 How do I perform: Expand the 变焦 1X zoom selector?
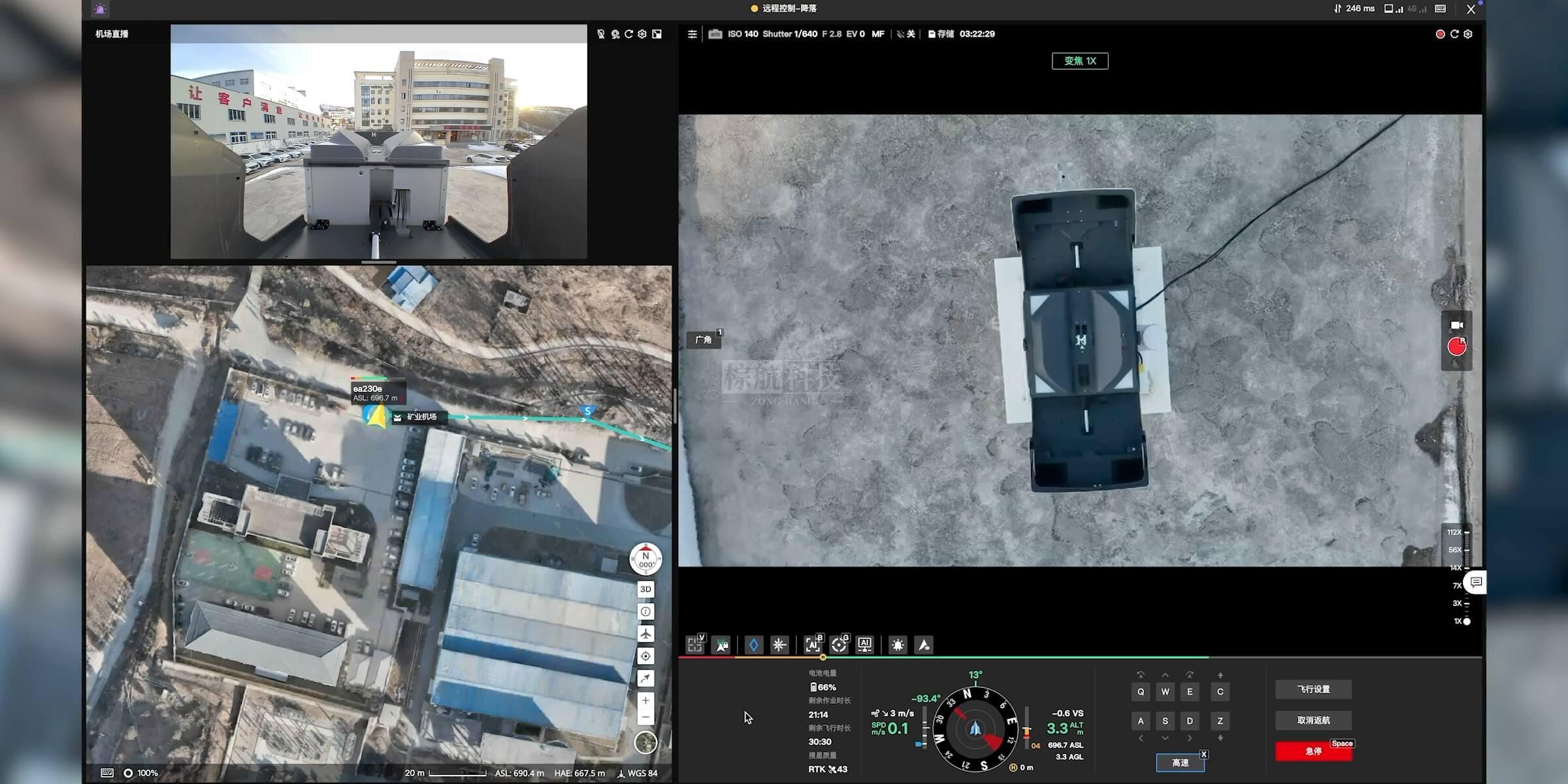click(1080, 61)
